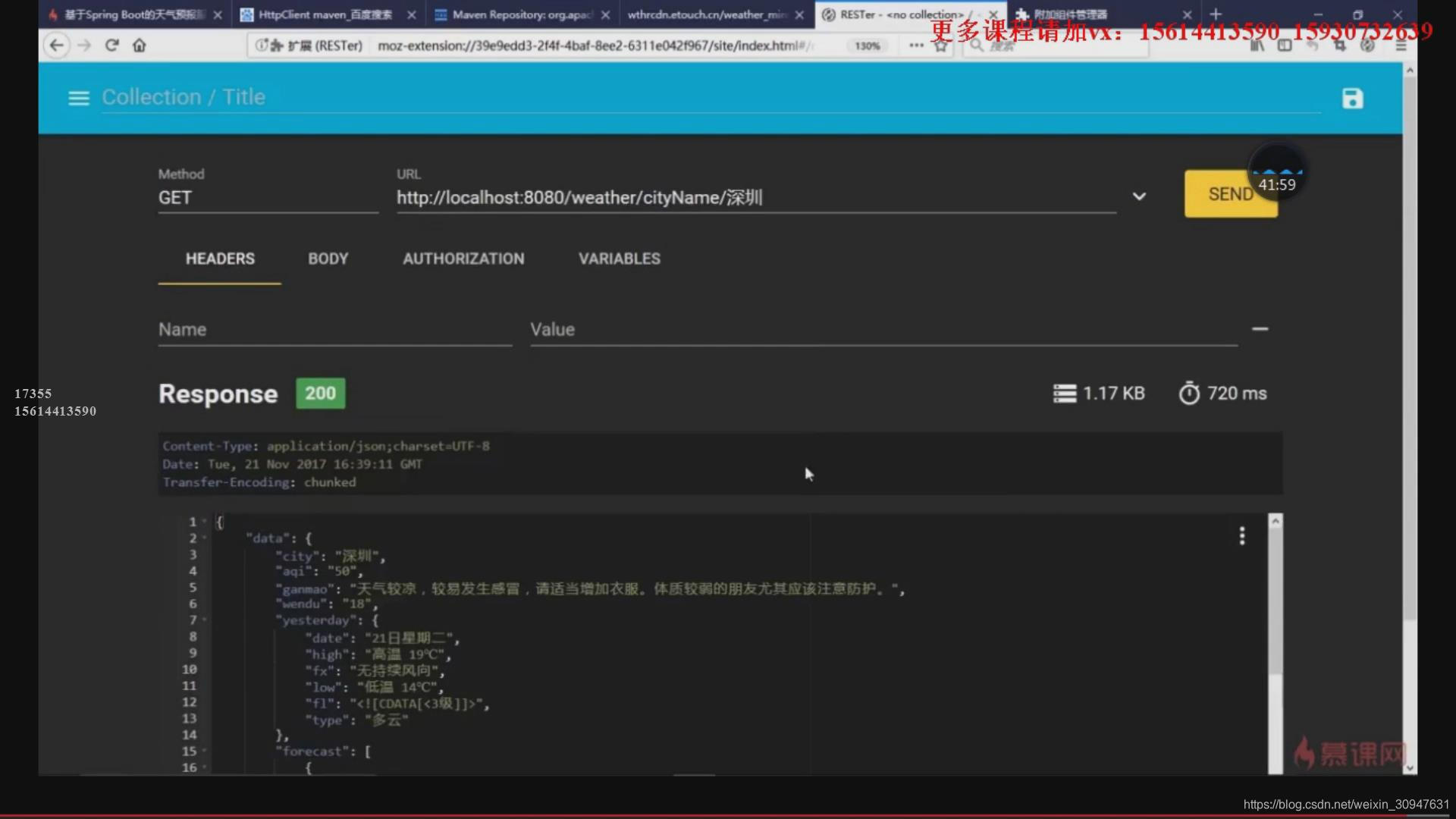
Task: Click the 1.17 KB response size
Action: point(1099,394)
